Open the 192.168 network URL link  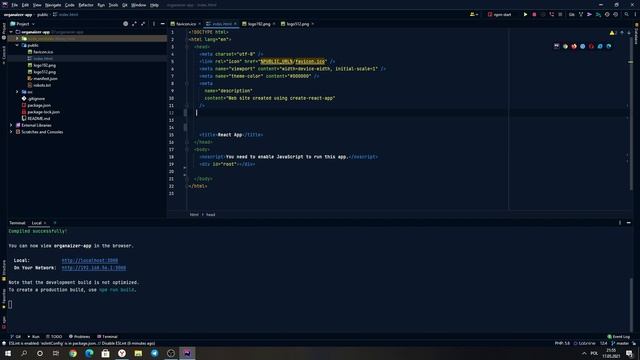pos(94,268)
